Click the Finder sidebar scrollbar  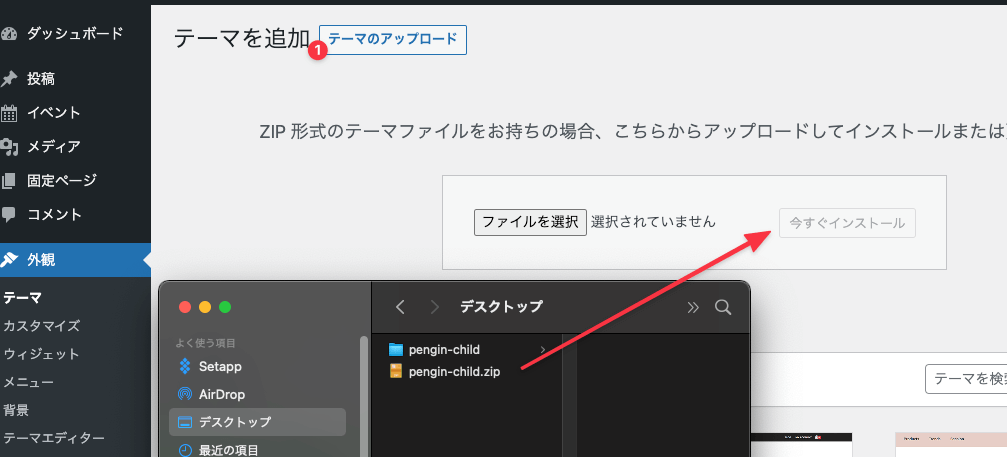[363, 395]
